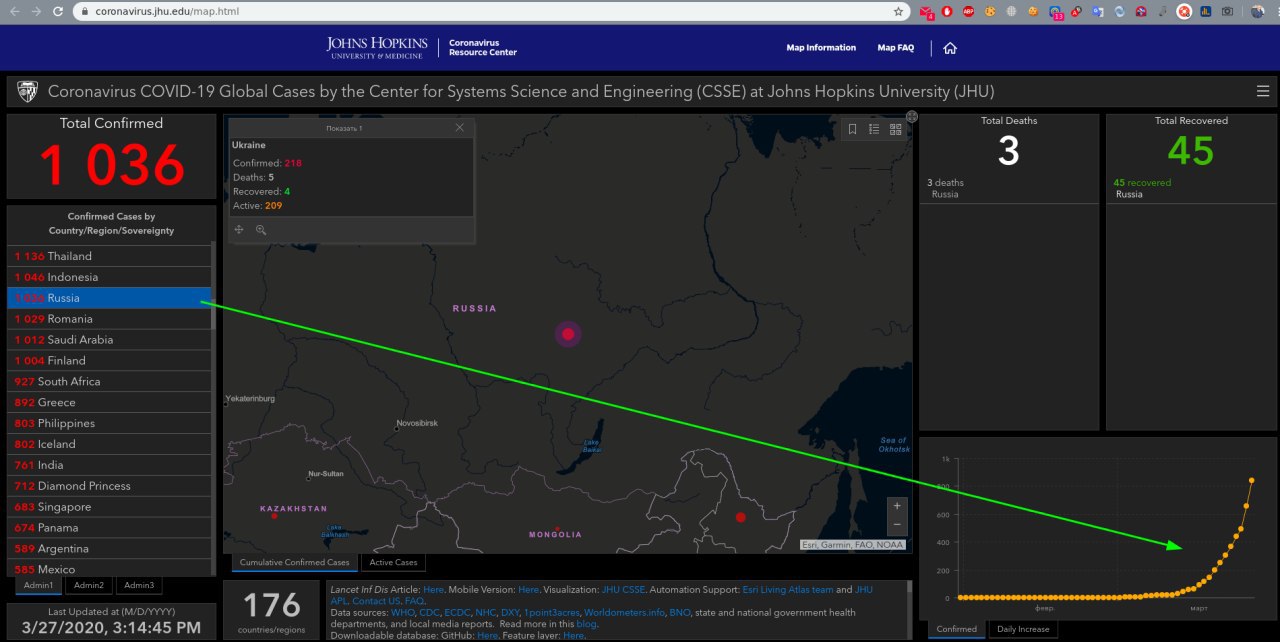Switch to Cumulative Confirmed Cases tab
The image size is (1280, 642).
coord(295,562)
